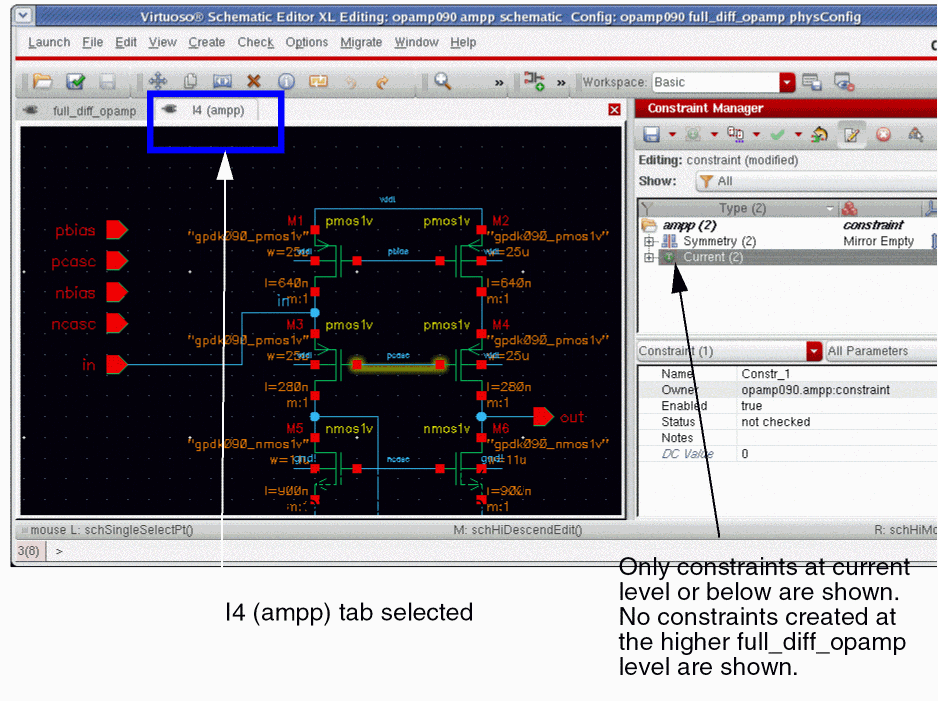This screenshot has width=938, height=701.
Task: Close the schematic tab with red X
Action: click(x=614, y=110)
